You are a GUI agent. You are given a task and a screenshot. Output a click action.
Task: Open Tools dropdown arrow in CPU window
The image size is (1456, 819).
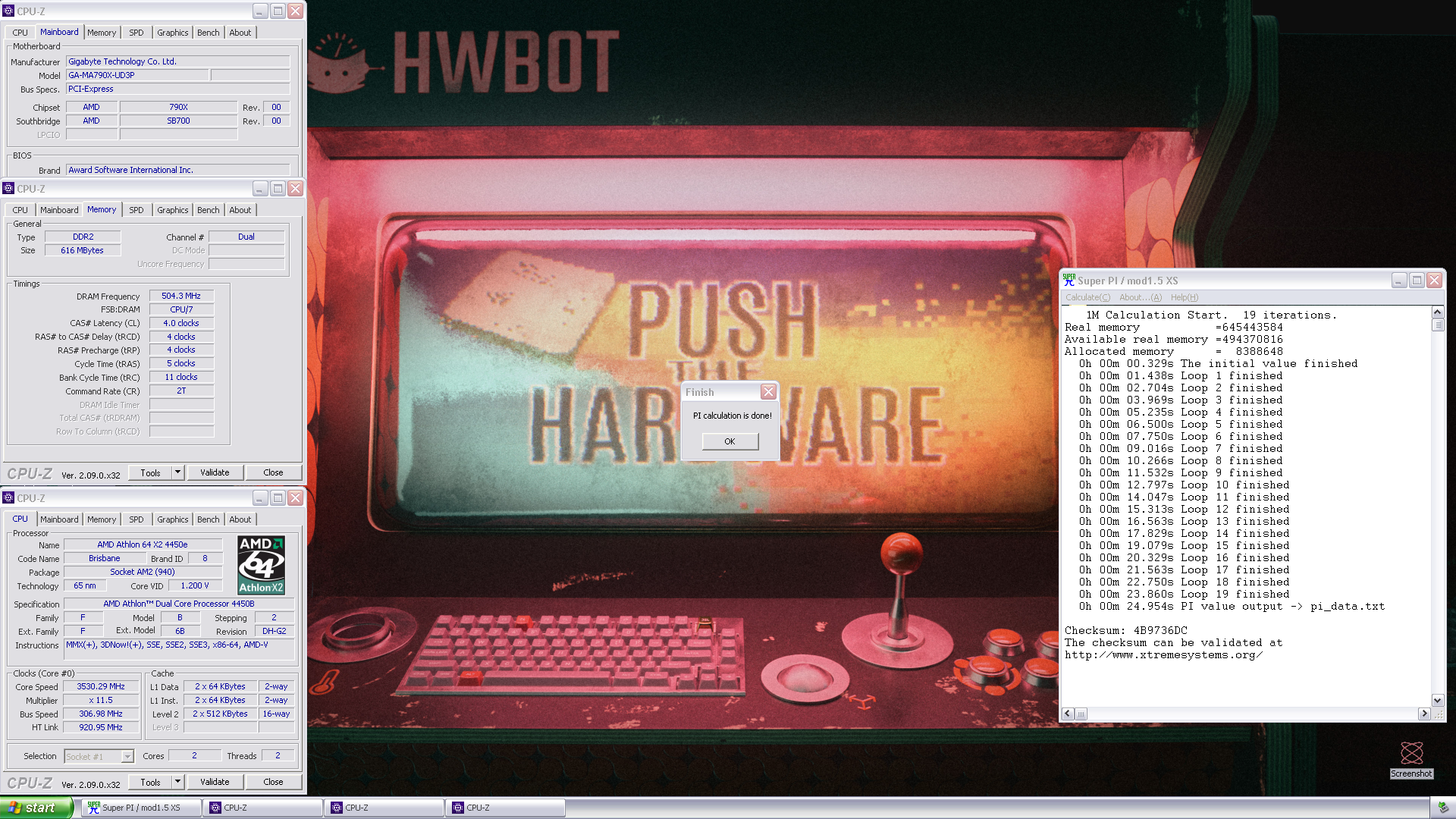[x=178, y=782]
